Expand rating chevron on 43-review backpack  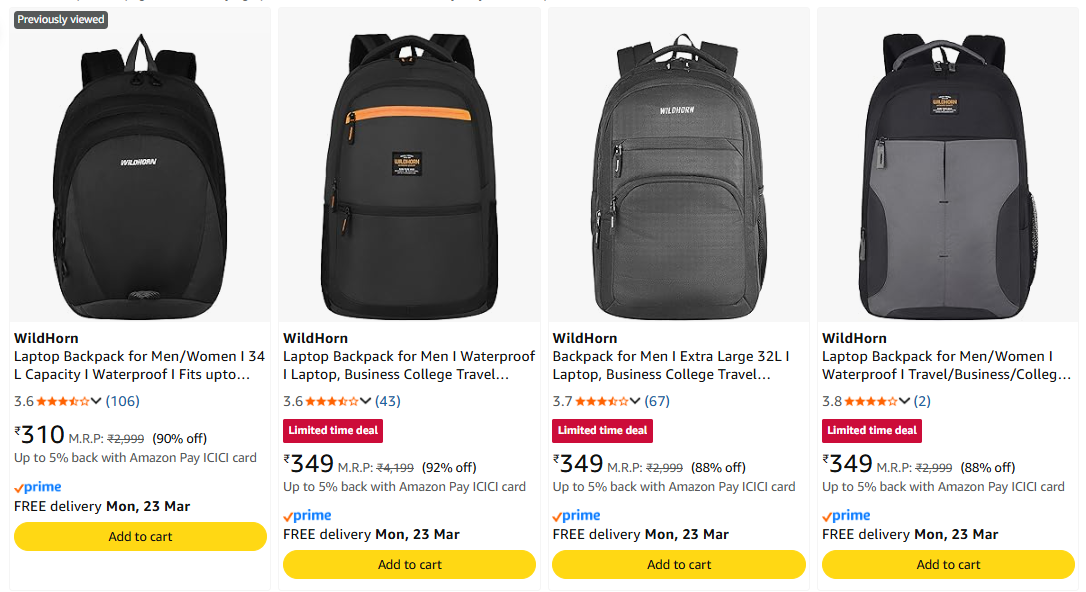pos(366,401)
